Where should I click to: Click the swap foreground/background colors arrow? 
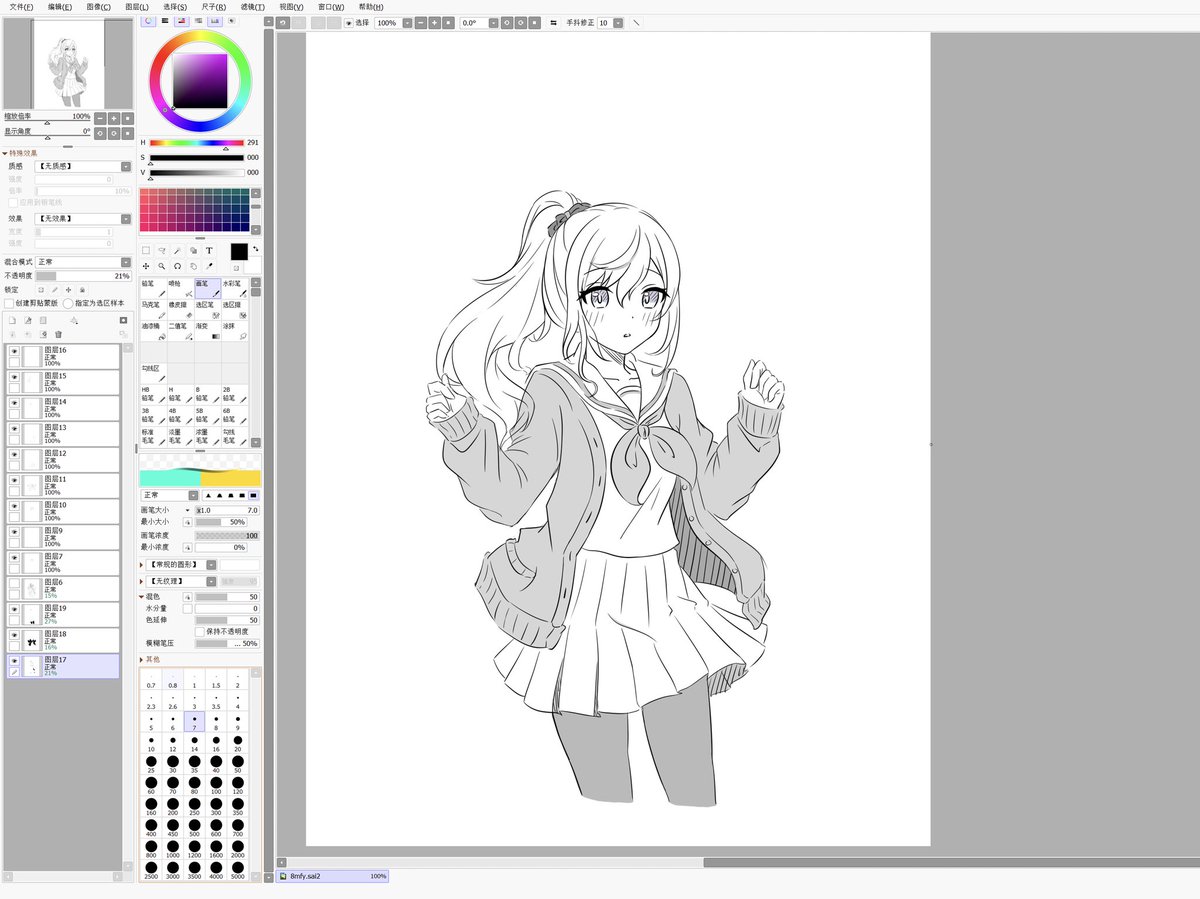[254, 248]
